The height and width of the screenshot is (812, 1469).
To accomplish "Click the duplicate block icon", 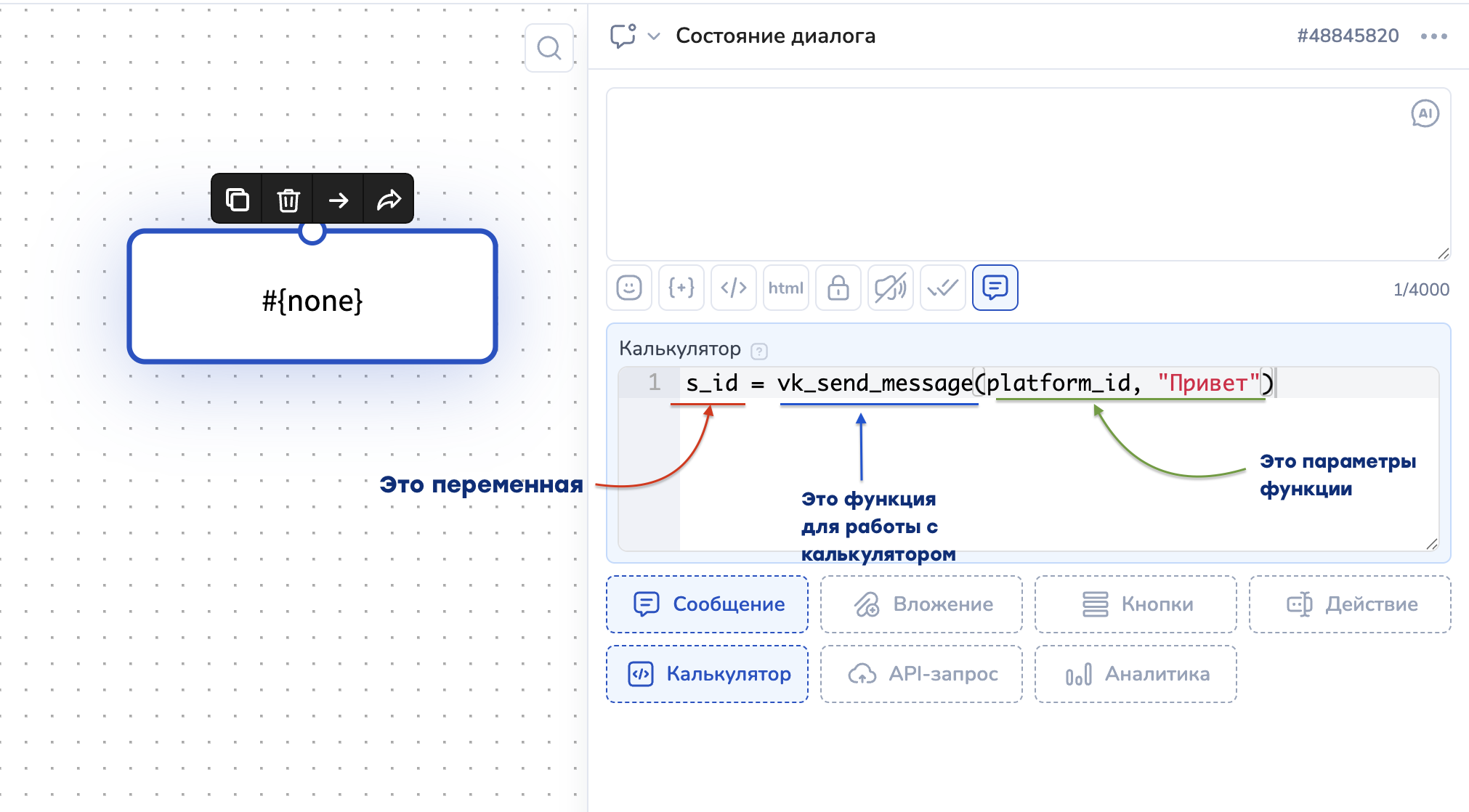I will [237, 199].
